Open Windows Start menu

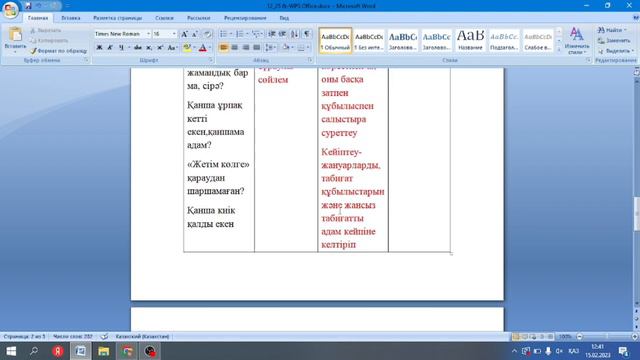coord(11,351)
